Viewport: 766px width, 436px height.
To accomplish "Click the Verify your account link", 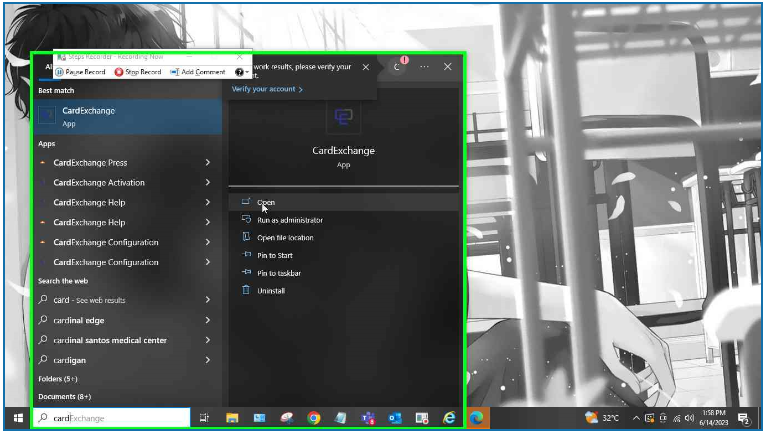I will click(267, 89).
